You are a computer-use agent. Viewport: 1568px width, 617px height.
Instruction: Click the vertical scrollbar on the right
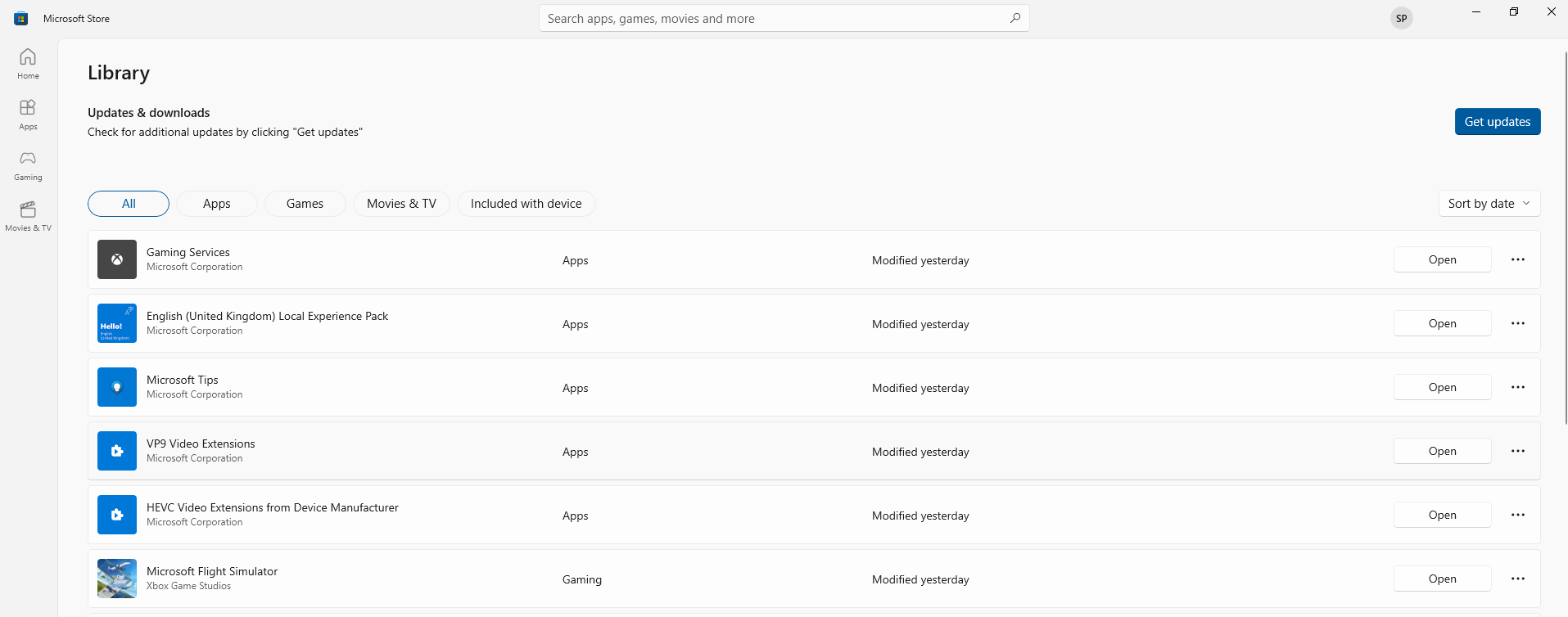coord(1565,237)
